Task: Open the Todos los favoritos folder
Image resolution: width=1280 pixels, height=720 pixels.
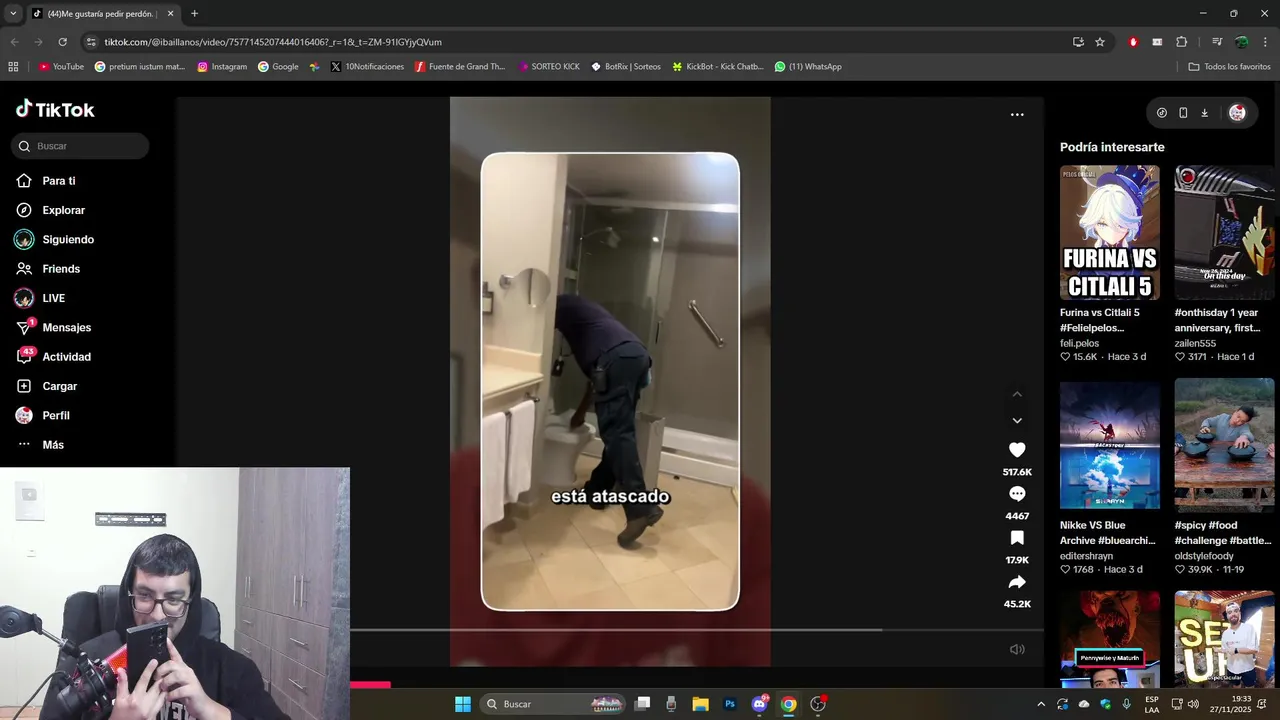Action: [1229, 67]
